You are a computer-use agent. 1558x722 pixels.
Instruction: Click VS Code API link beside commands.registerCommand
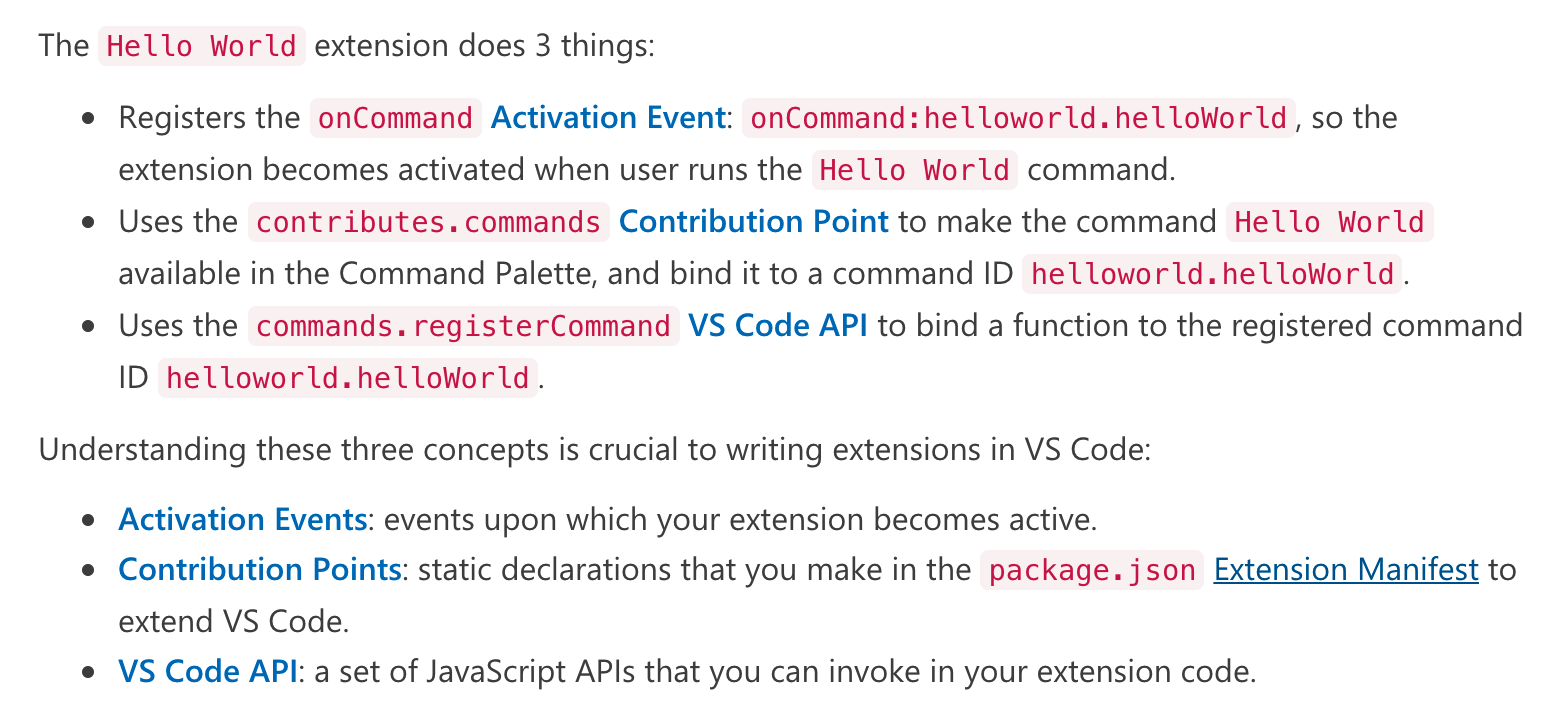tap(777, 325)
